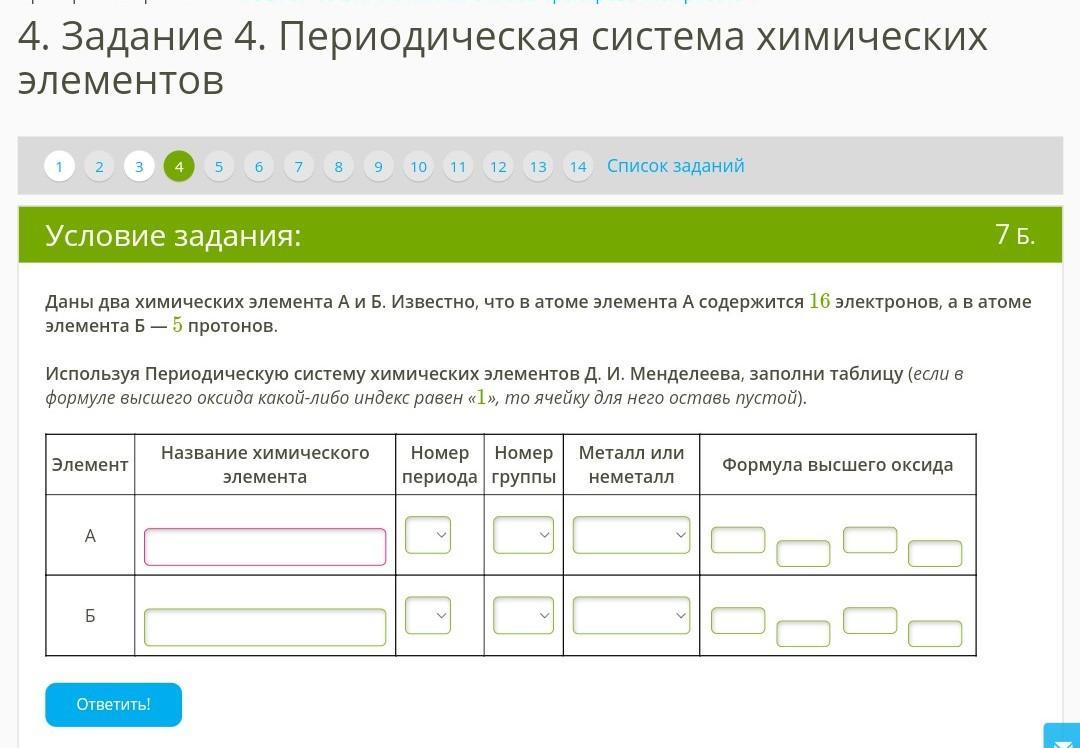This screenshot has height=748, width=1080.
Task: Click second oxide index box for element Б
Action: point(935,634)
